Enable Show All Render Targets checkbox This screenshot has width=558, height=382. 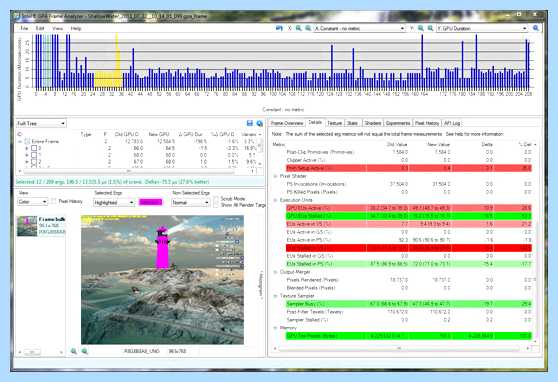pos(216,205)
